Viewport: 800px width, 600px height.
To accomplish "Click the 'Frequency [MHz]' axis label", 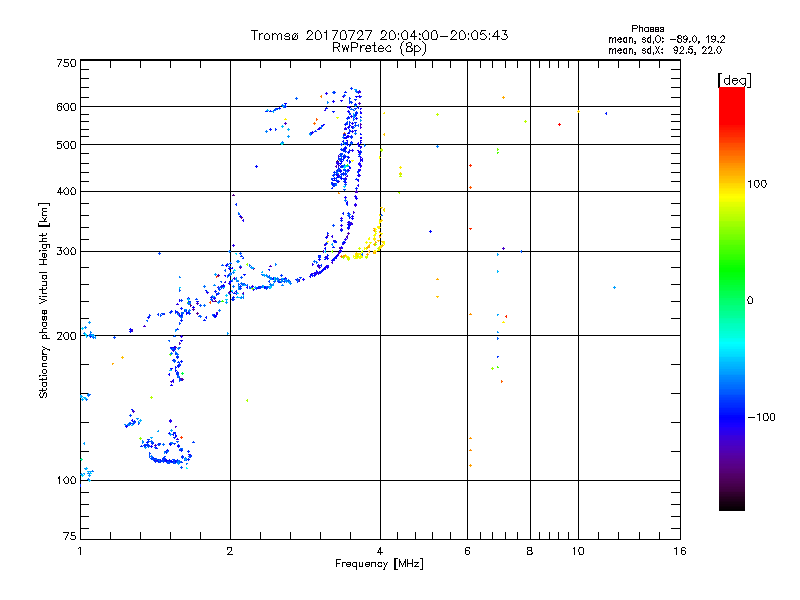I will tap(379, 564).
